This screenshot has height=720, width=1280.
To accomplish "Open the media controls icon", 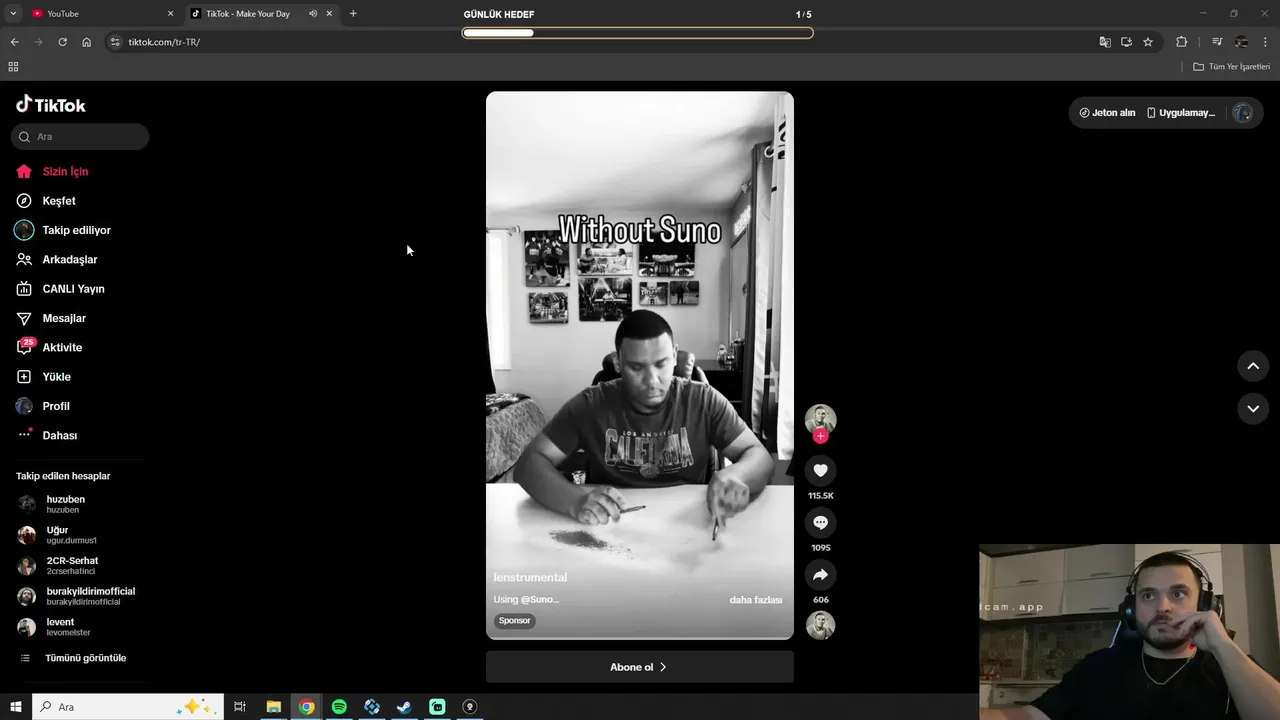I will [1217, 42].
